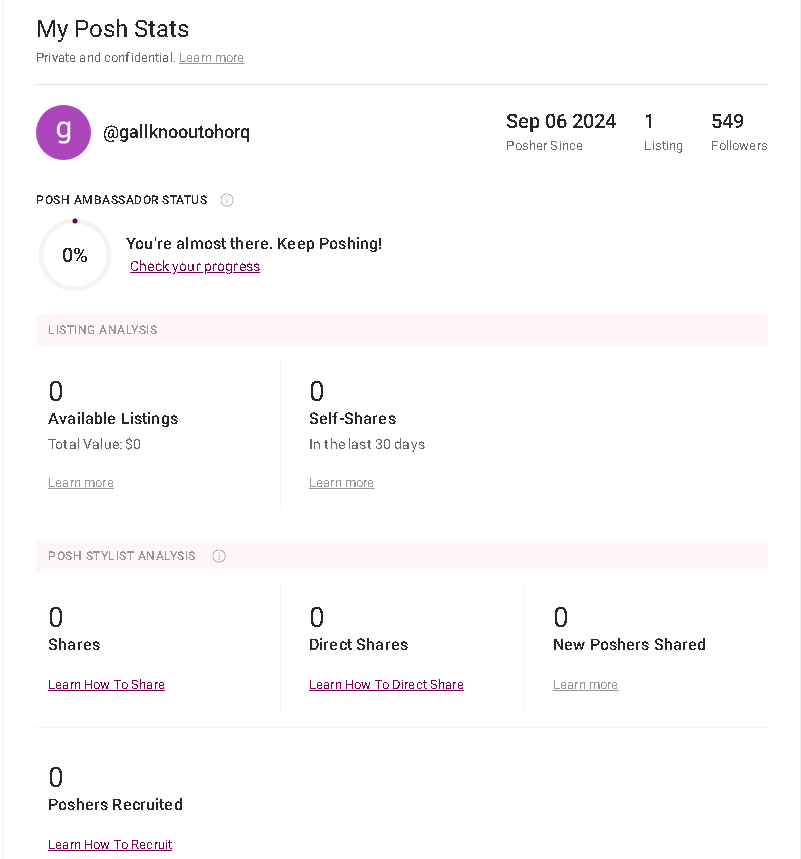Click the purple profile avatar circle

[64, 133]
